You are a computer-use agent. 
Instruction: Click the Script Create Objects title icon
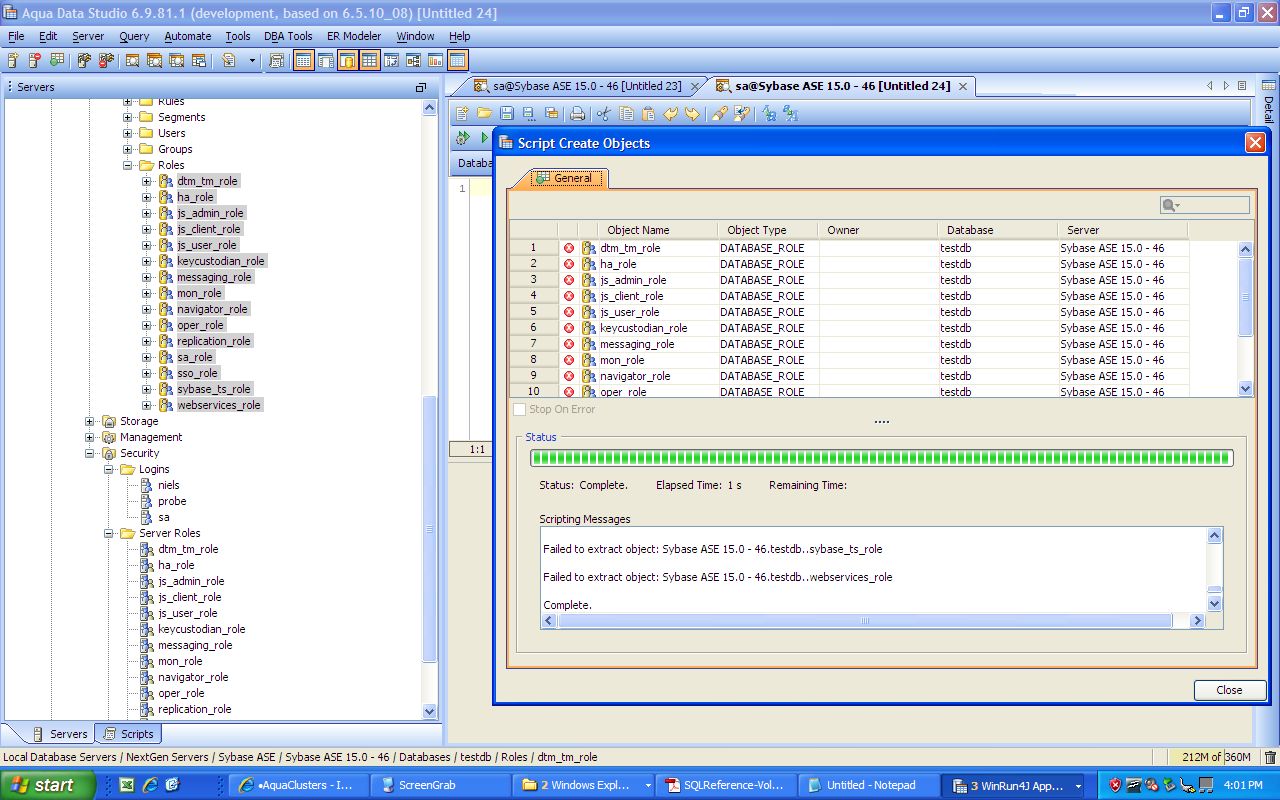pyautogui.click(x=506, y=143)
